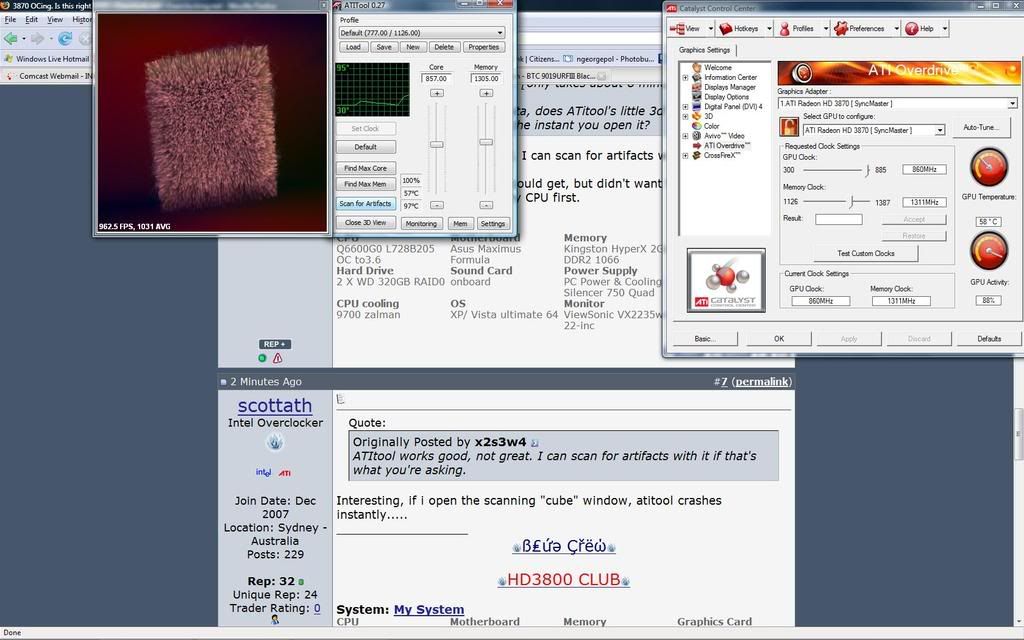Screen dimensions: 1024x640
Task: Open the Hotkeys dropdown arrow
Action: click(769, 29)
